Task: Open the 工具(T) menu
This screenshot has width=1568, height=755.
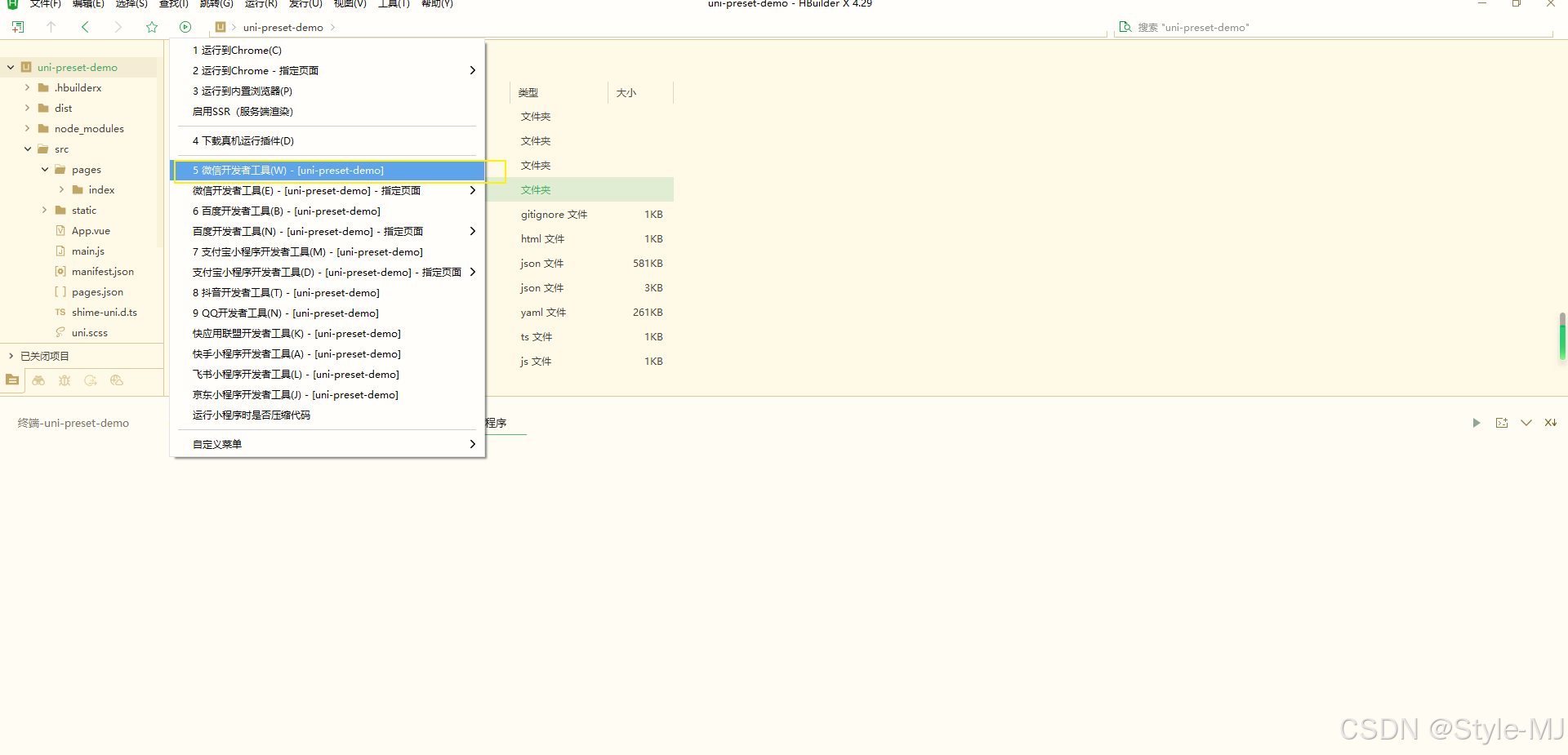Action: point(394,3)
